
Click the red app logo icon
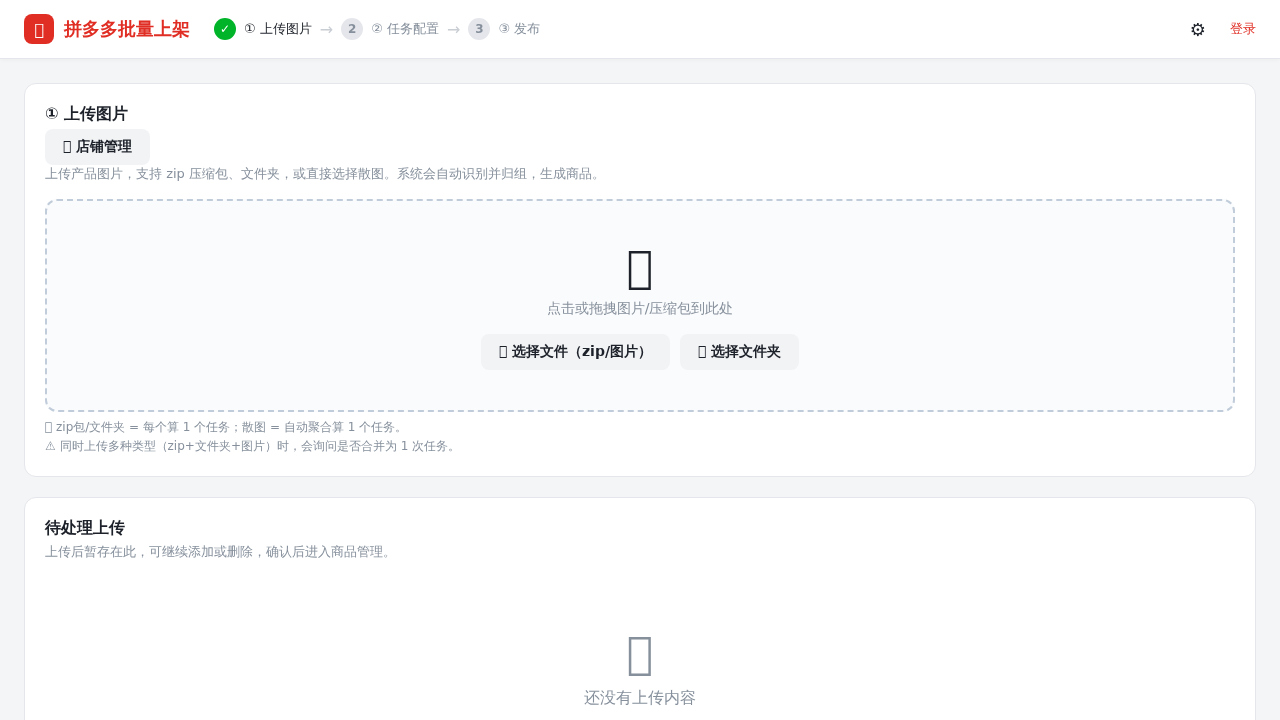tap(39, 29)
